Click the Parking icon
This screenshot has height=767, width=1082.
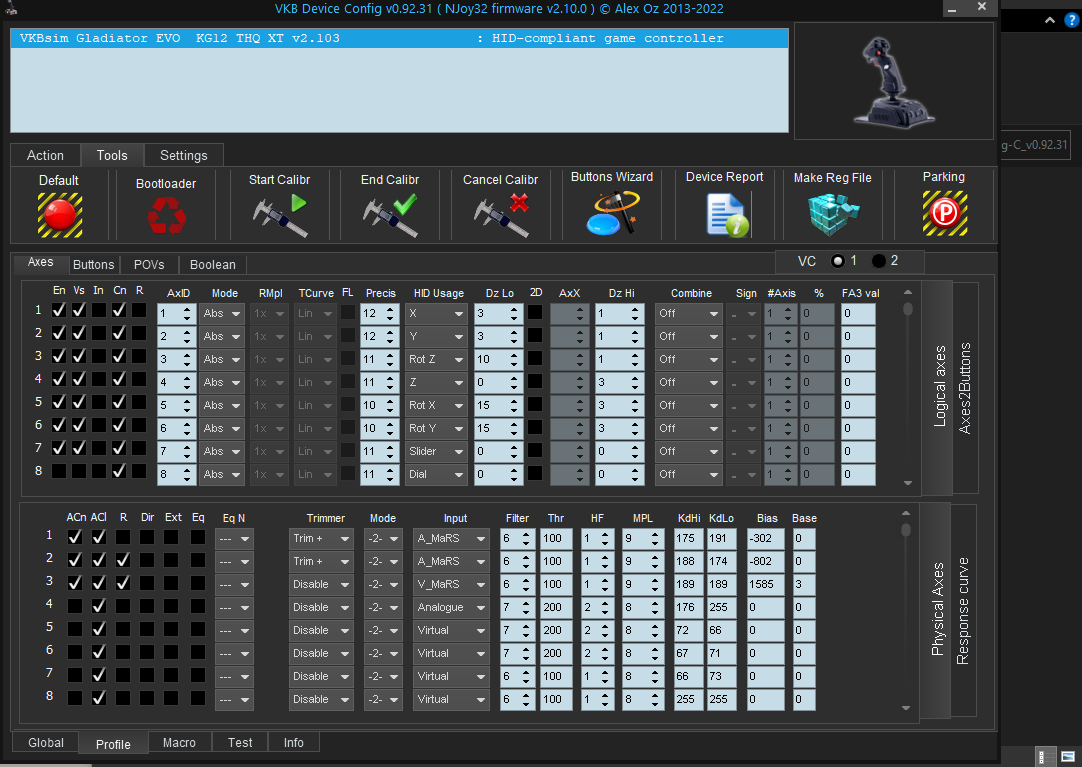point(943,213)
